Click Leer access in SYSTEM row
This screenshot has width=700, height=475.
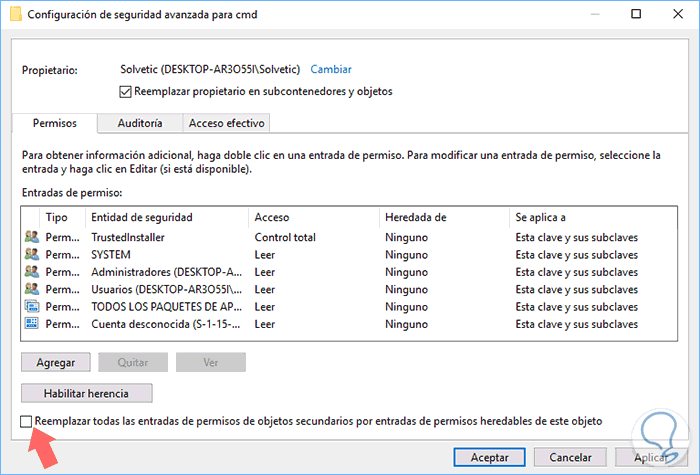(265, 254)
